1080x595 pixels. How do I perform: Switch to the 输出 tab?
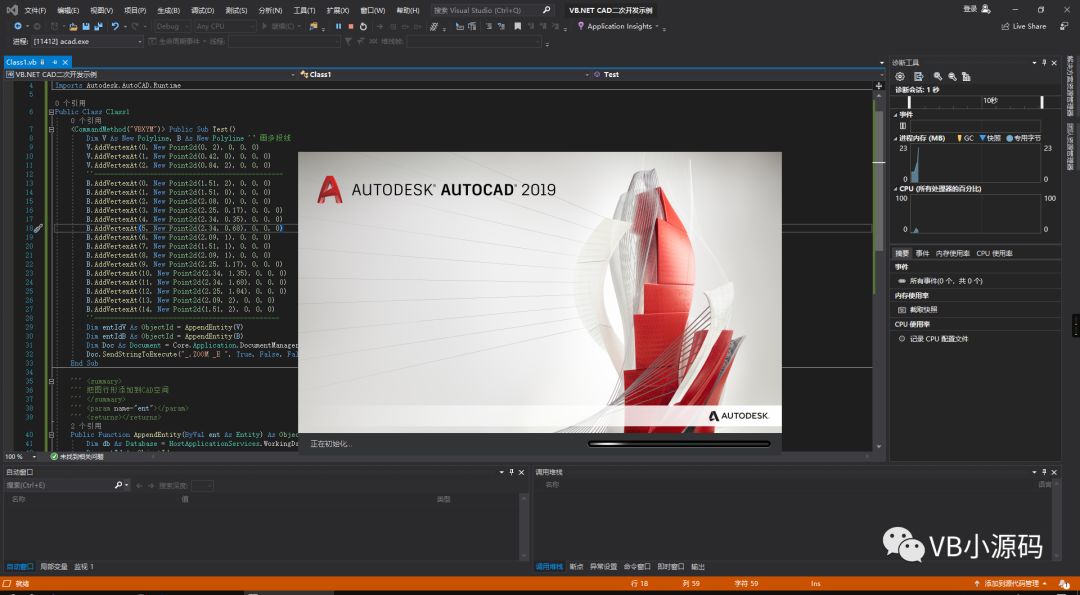pyautogui.click(x=698, y=567)
